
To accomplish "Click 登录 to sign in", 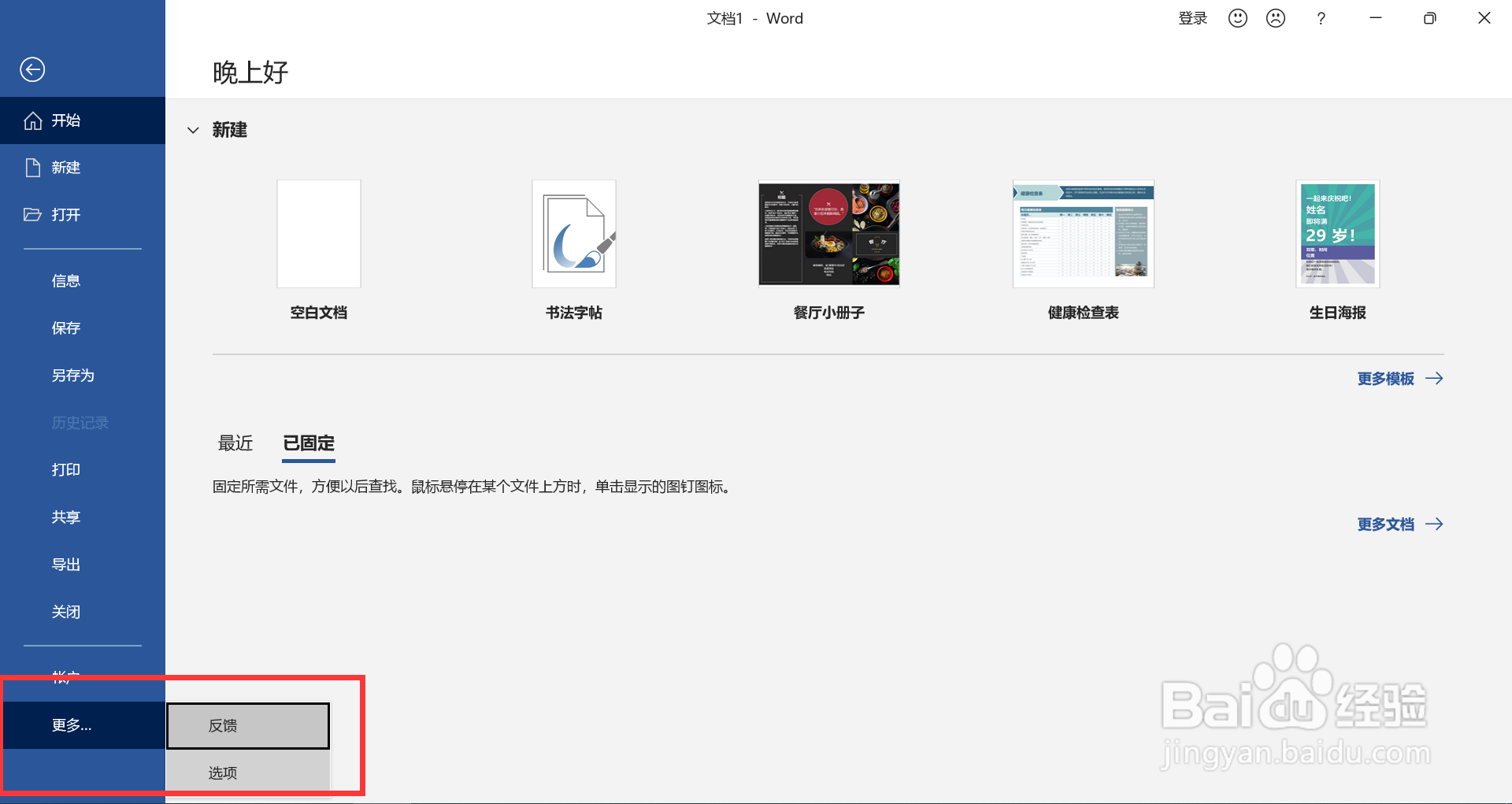I will pos(1193,19).
